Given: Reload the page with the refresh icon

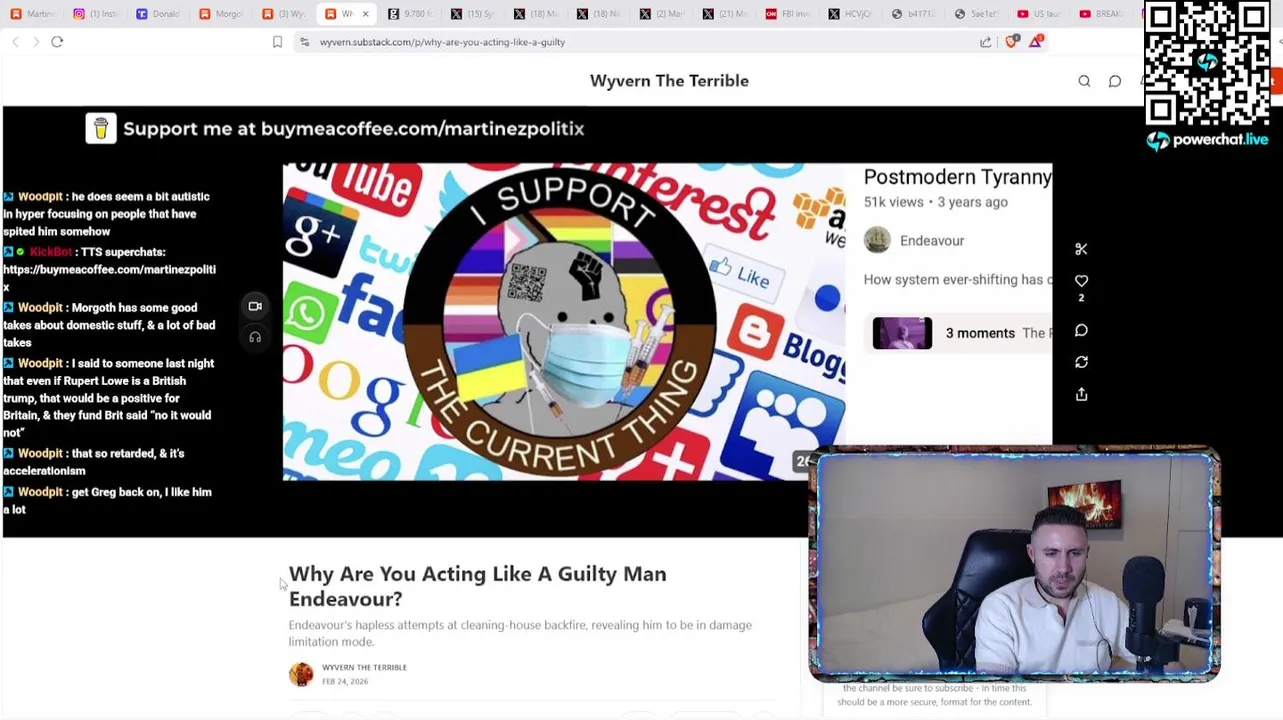Looking at the screenshot, I should (57, 42).
